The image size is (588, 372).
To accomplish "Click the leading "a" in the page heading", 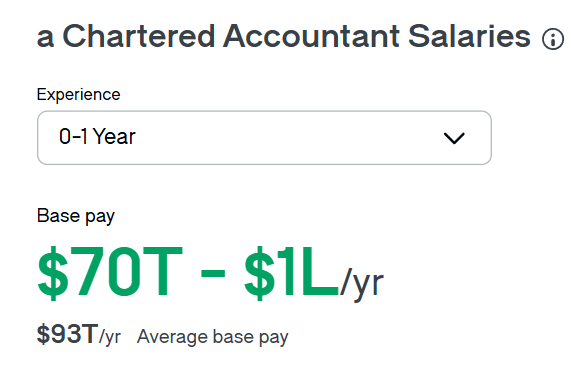I will click(45, 39).
